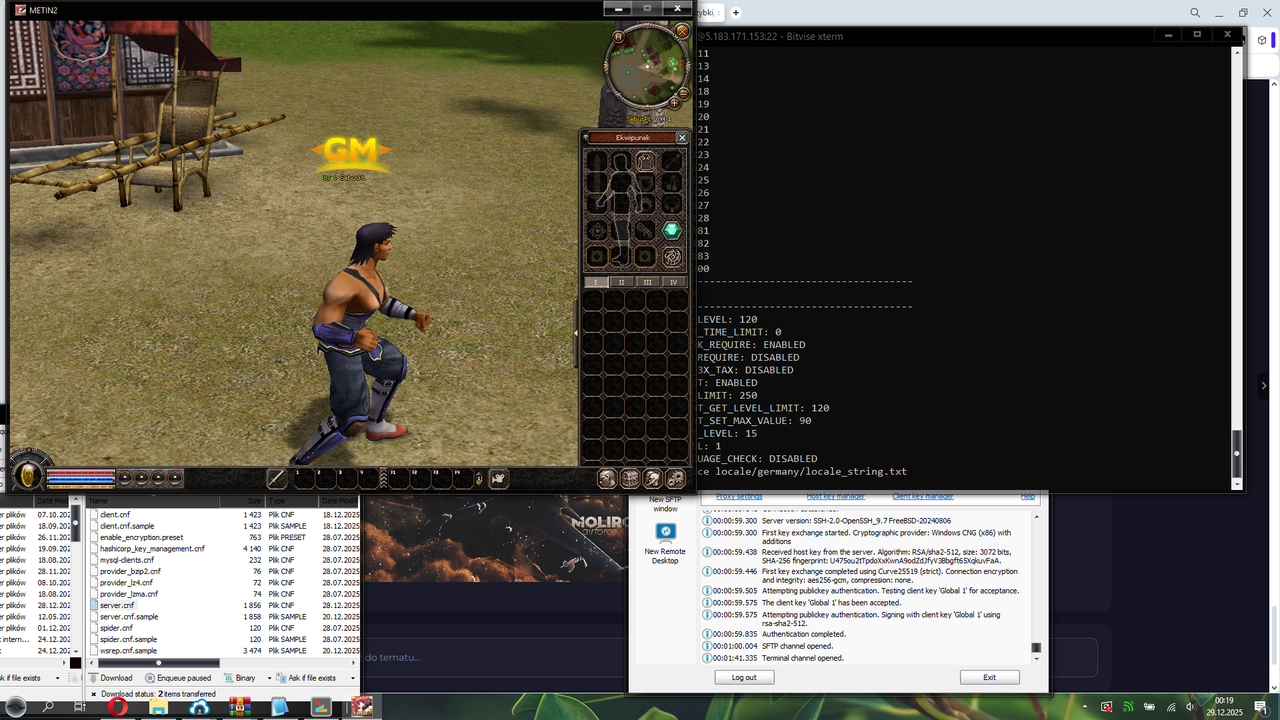Toggle the camera mode icon in game bar
Viewport: 1280px width, 720px height.
[498, 479]
